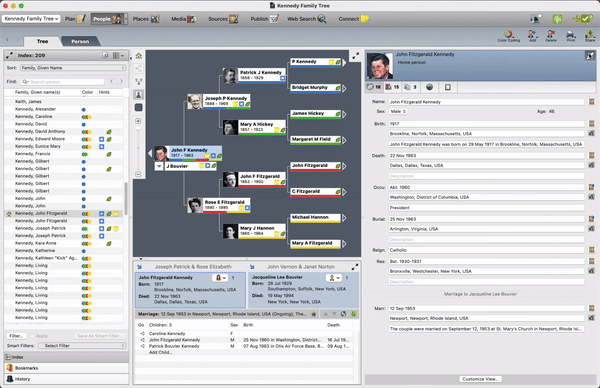Image resolution: width=600 pixels, height=388 pixels.
Task: Open the Color Coding tool
Action: click(508, 36)
